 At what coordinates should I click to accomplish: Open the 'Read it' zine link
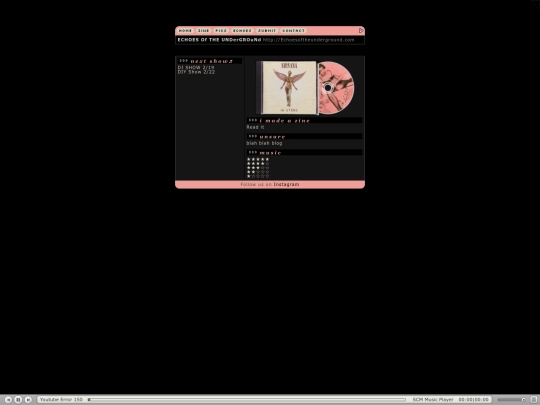255,127
